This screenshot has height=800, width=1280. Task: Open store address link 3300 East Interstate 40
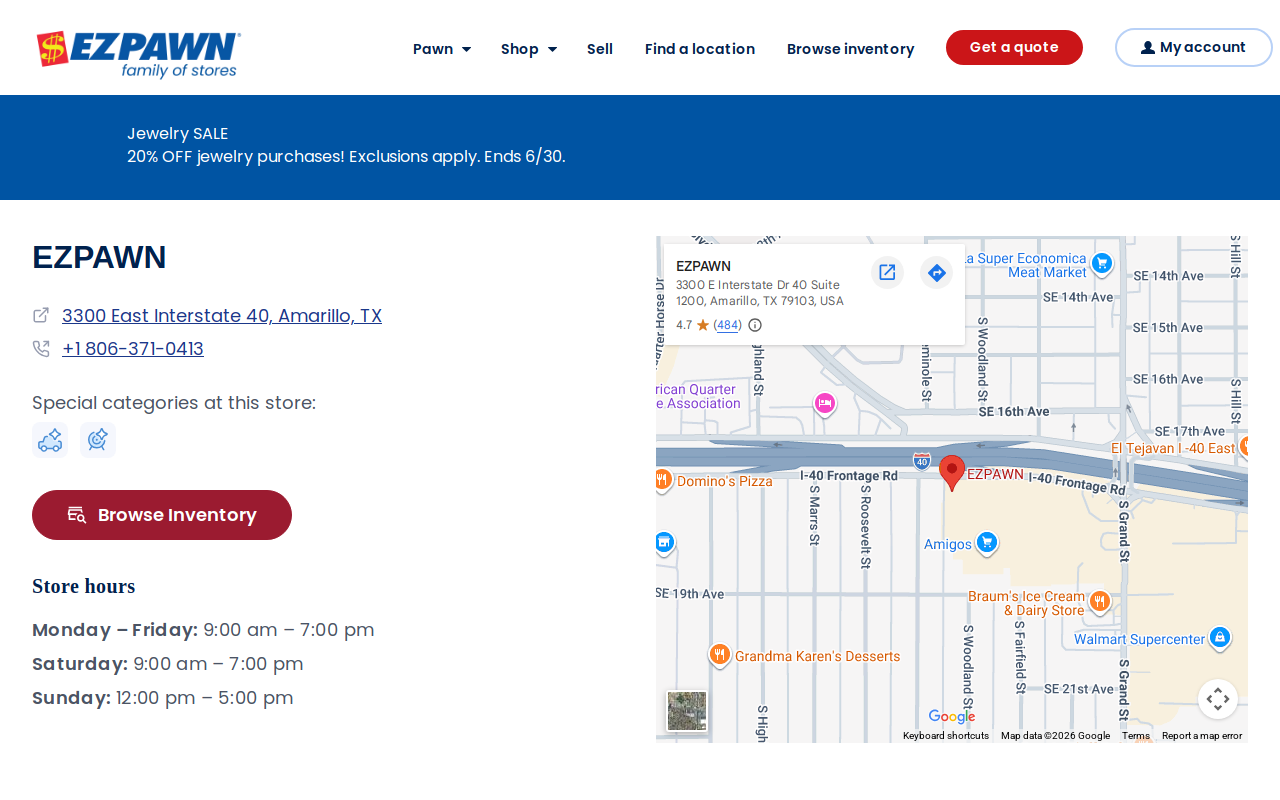222,315
